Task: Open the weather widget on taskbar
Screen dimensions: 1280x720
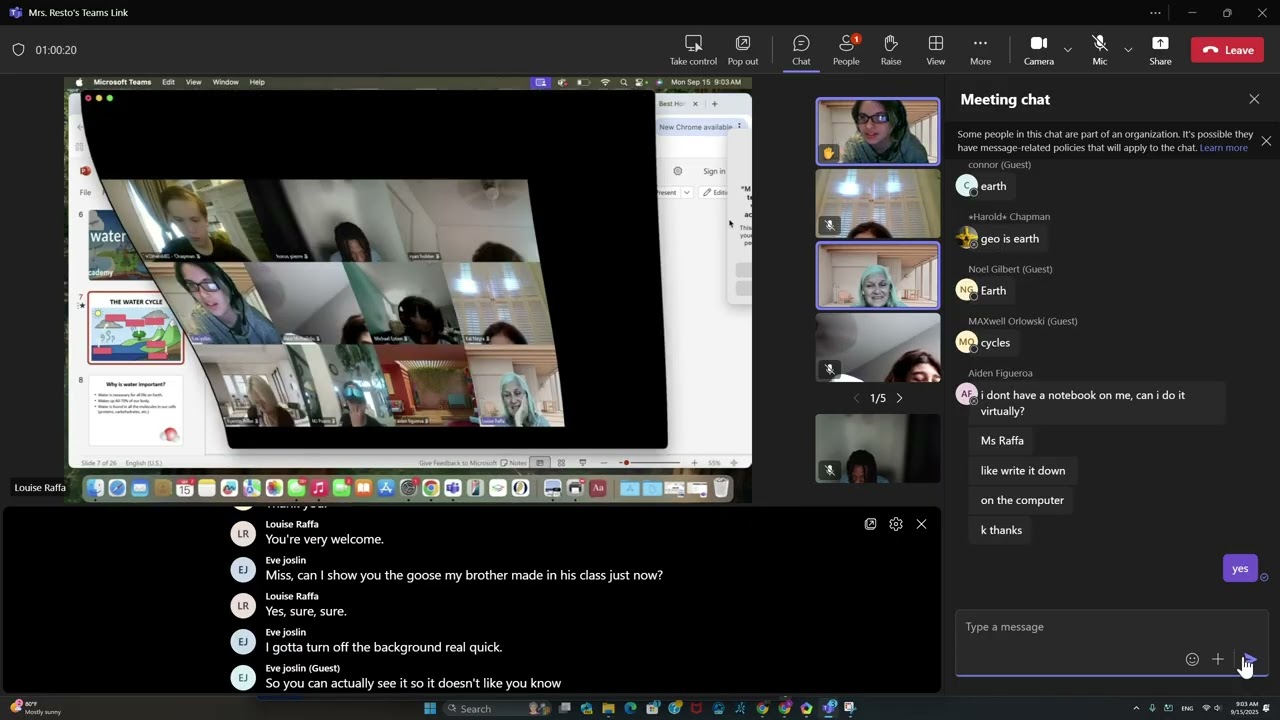Action: [35, 708]
